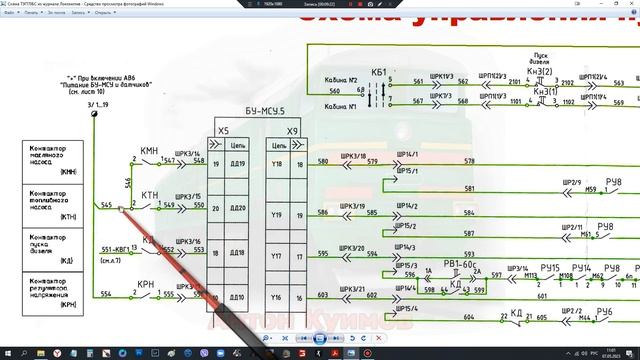Expand the Открыть dropdown menu

105,13
